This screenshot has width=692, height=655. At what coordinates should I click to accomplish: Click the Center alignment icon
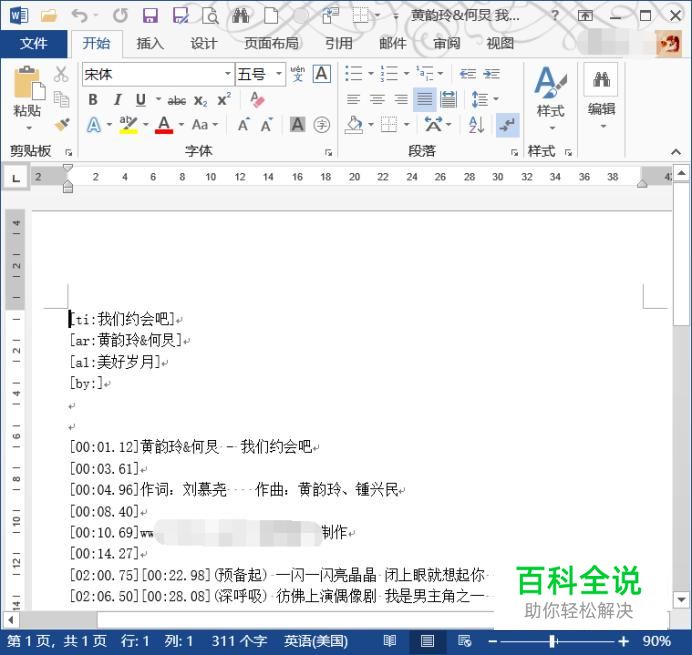[x=377, y=99]
